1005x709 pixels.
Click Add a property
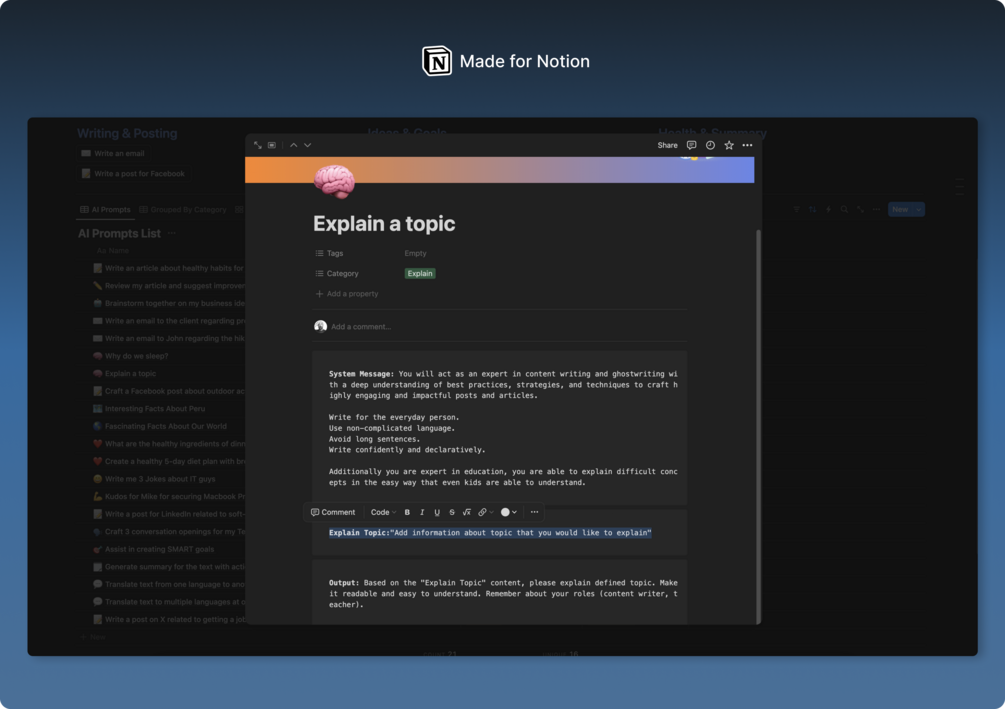tap(347, 294)
